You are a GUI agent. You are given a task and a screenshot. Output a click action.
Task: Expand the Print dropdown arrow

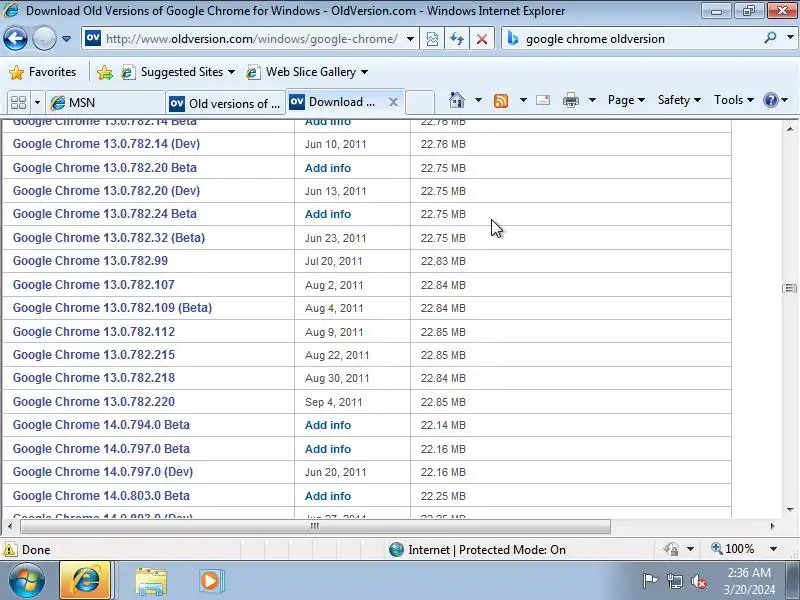pos(592,100)
